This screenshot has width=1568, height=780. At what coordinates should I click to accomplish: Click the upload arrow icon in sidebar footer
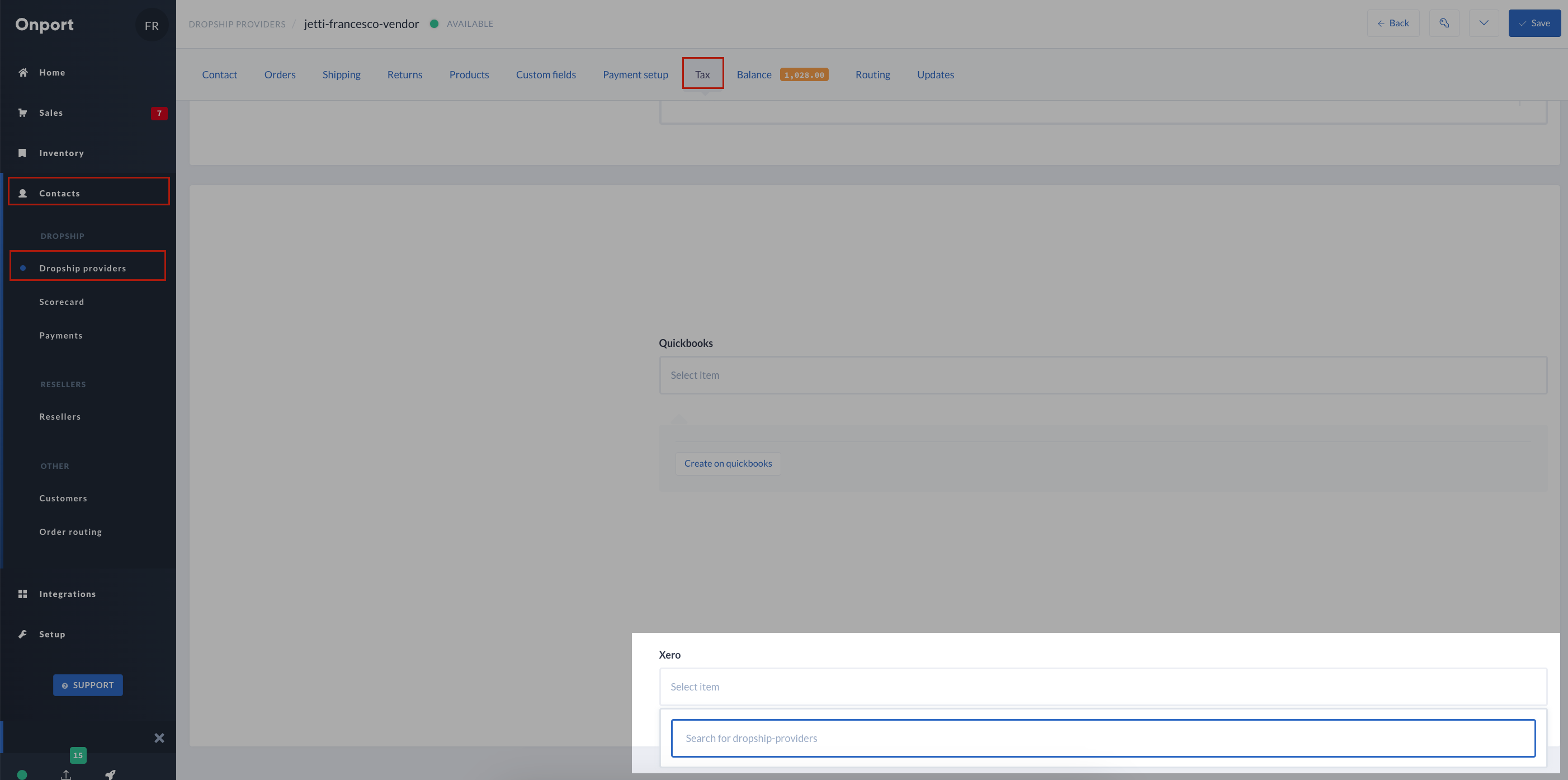[67, 774]
